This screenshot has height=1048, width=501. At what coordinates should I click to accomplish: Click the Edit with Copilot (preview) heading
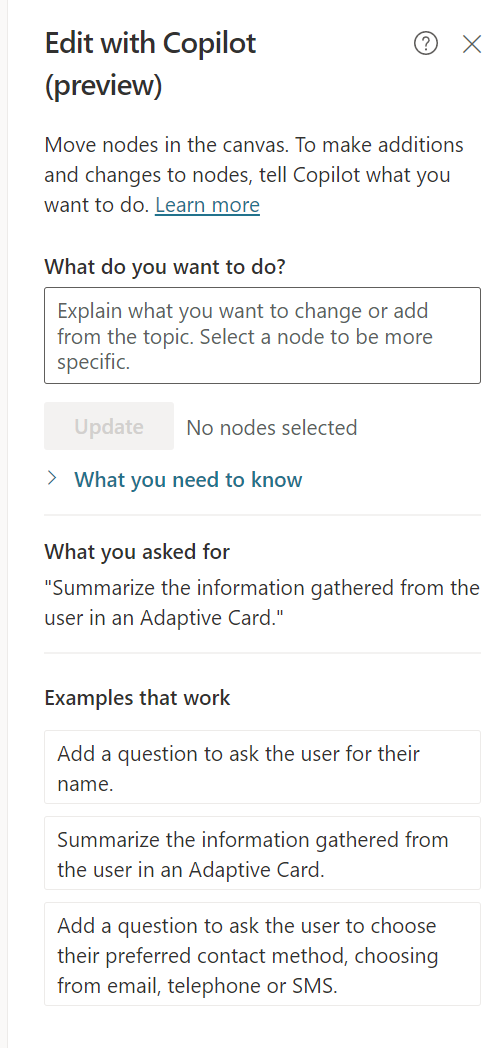click(x=150, y=64)
